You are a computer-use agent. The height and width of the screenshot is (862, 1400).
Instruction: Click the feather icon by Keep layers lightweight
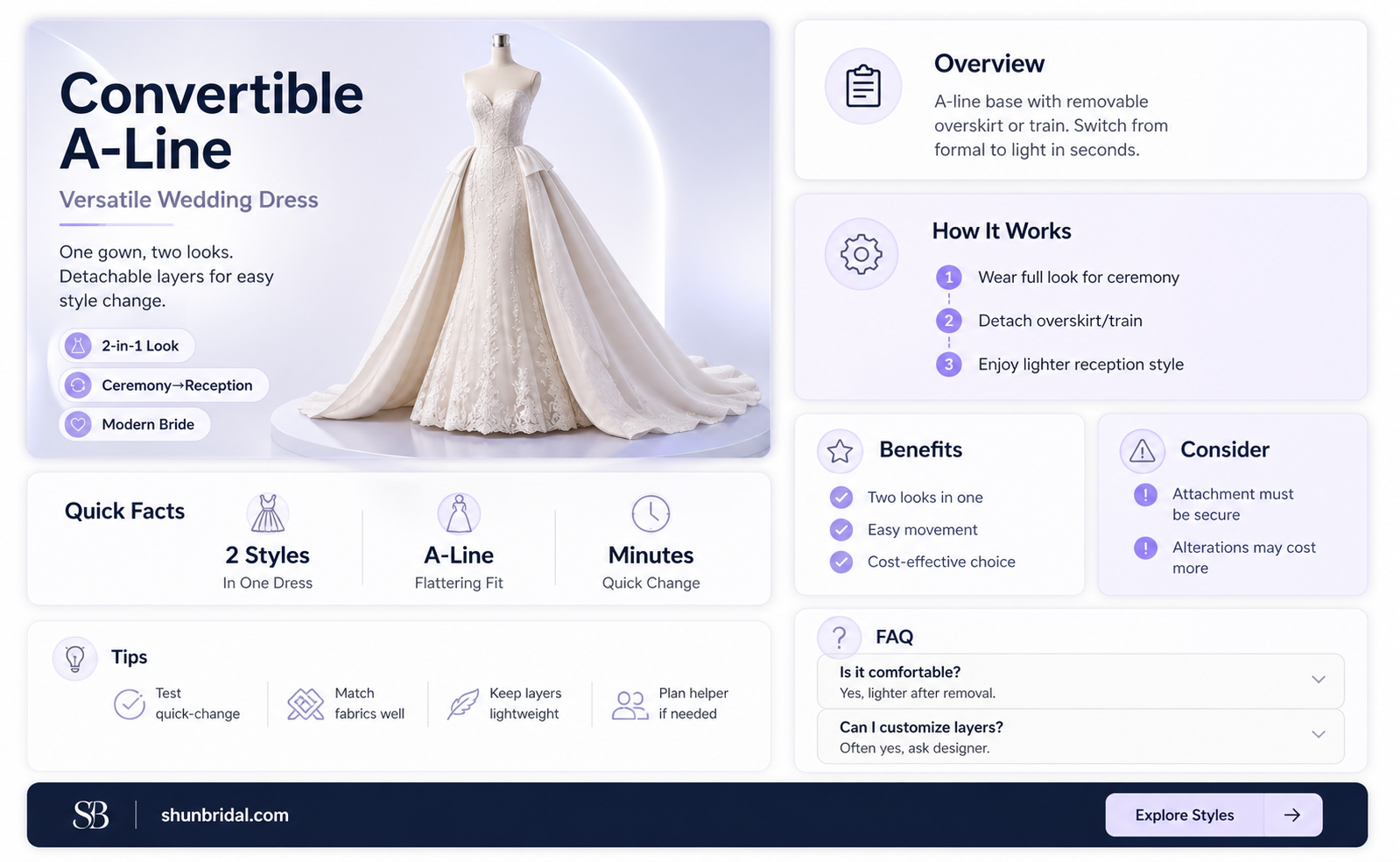coord(462,703)
